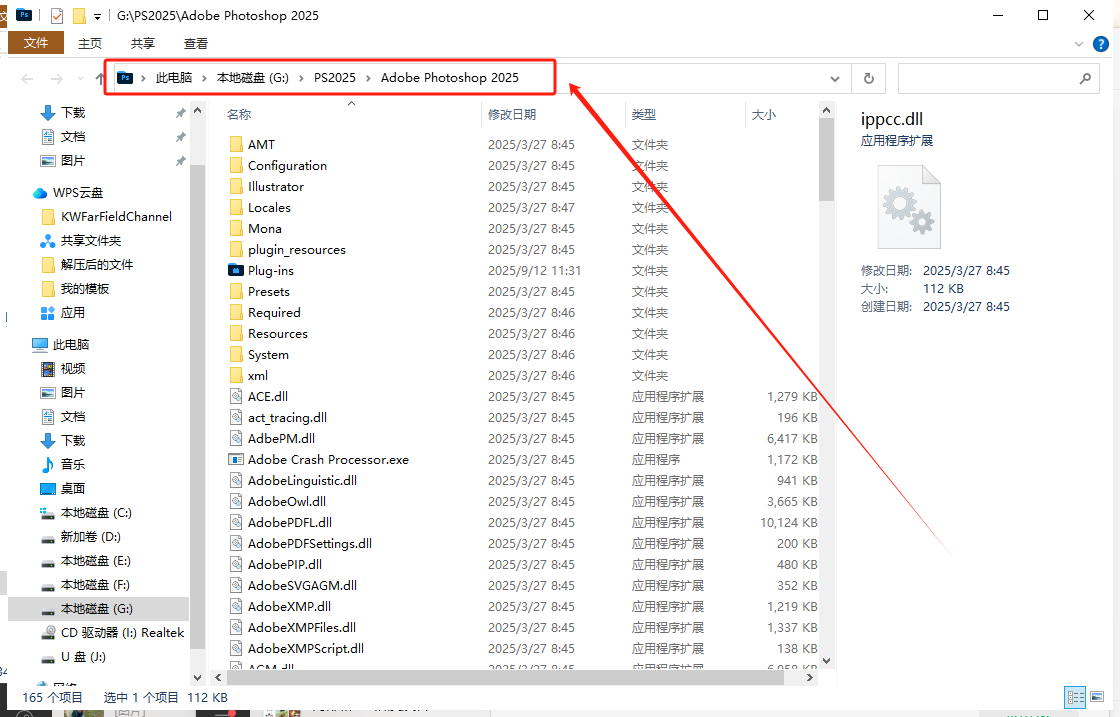The height and width of the screenshot is (717, 1120).
Task: Click the ACE.dll file icon
Action: [236, 396]
